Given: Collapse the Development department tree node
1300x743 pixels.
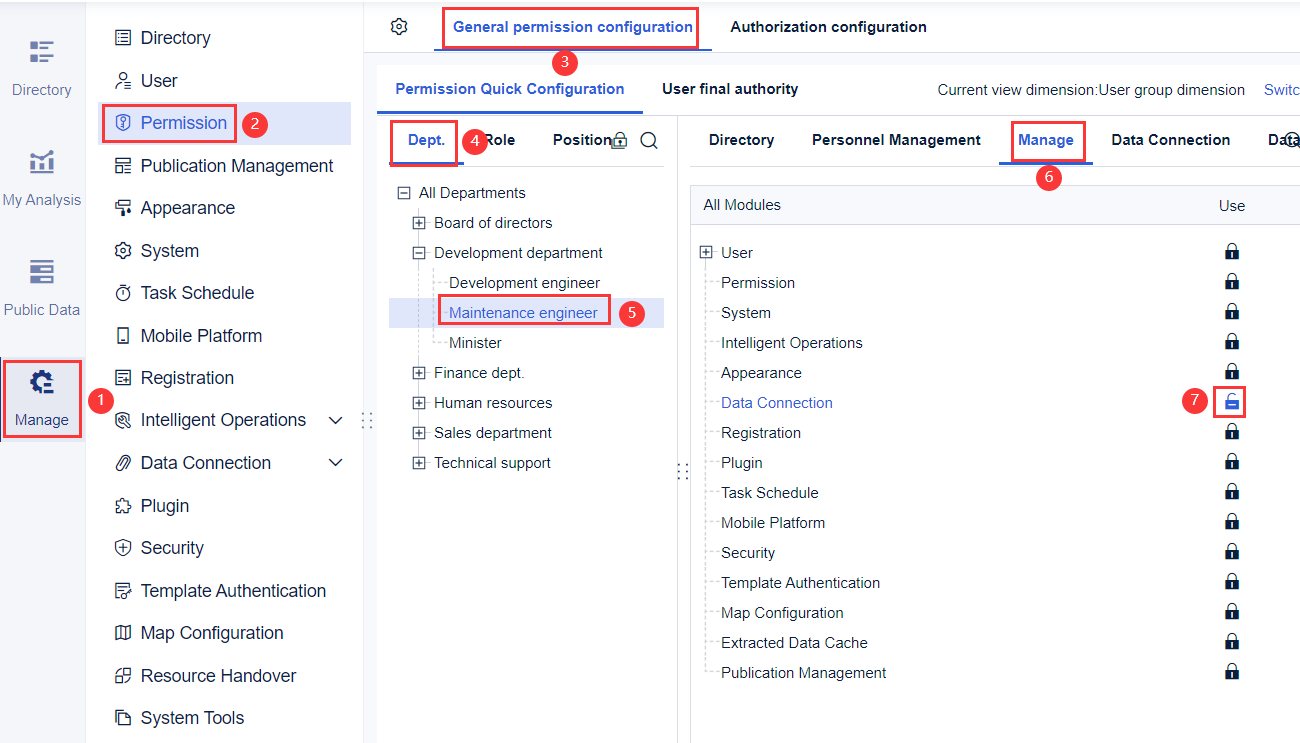Looking at the screenshot, I should 419,252.
